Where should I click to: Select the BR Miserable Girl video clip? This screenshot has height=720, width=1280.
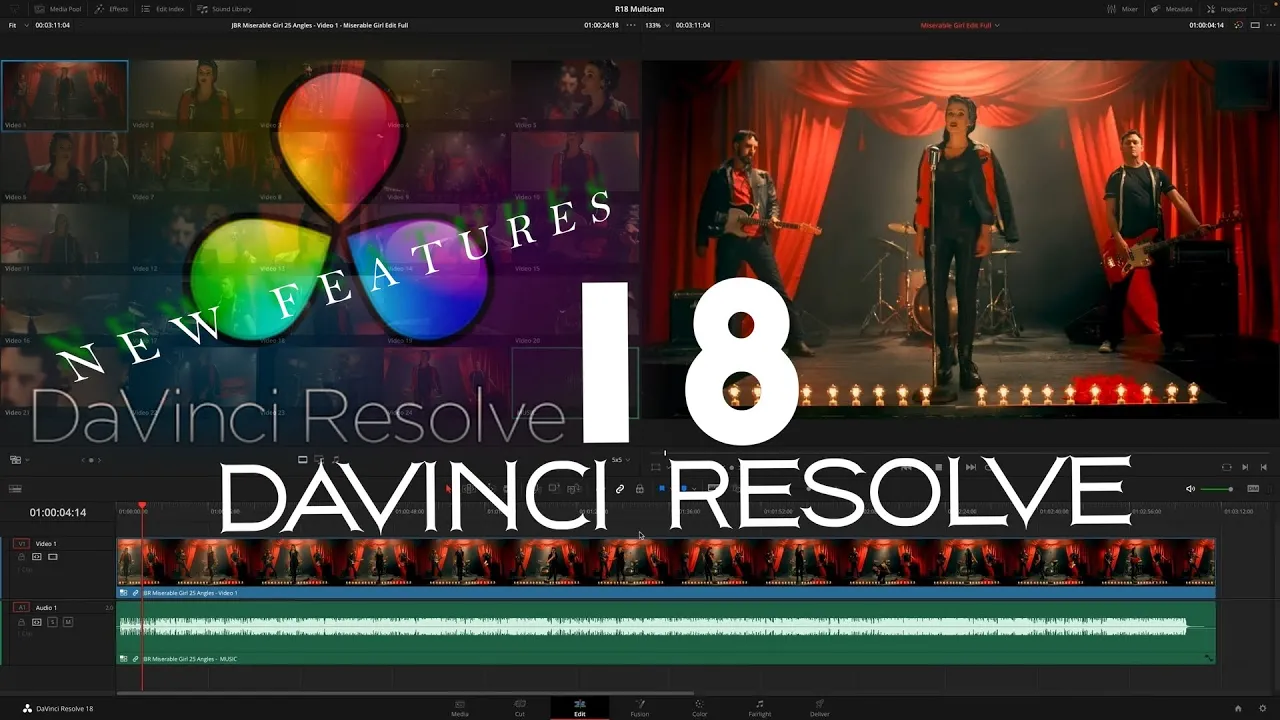click(x=666, y=567)
